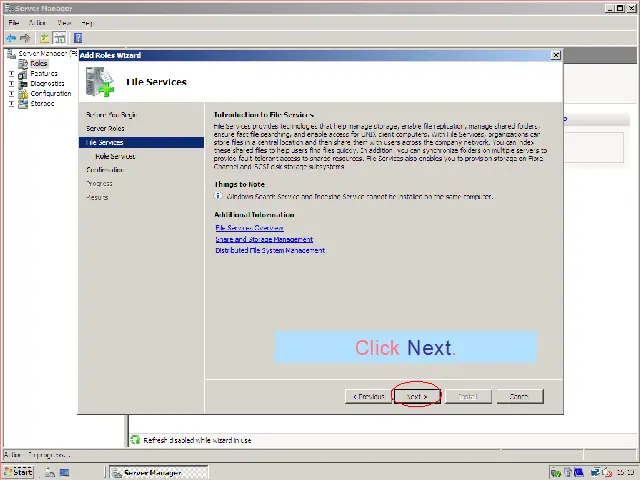Toggle the Show/Hide Console Tree toolbar icon
The height and width of the screenshot is (480, 640).
click(60, 38)
